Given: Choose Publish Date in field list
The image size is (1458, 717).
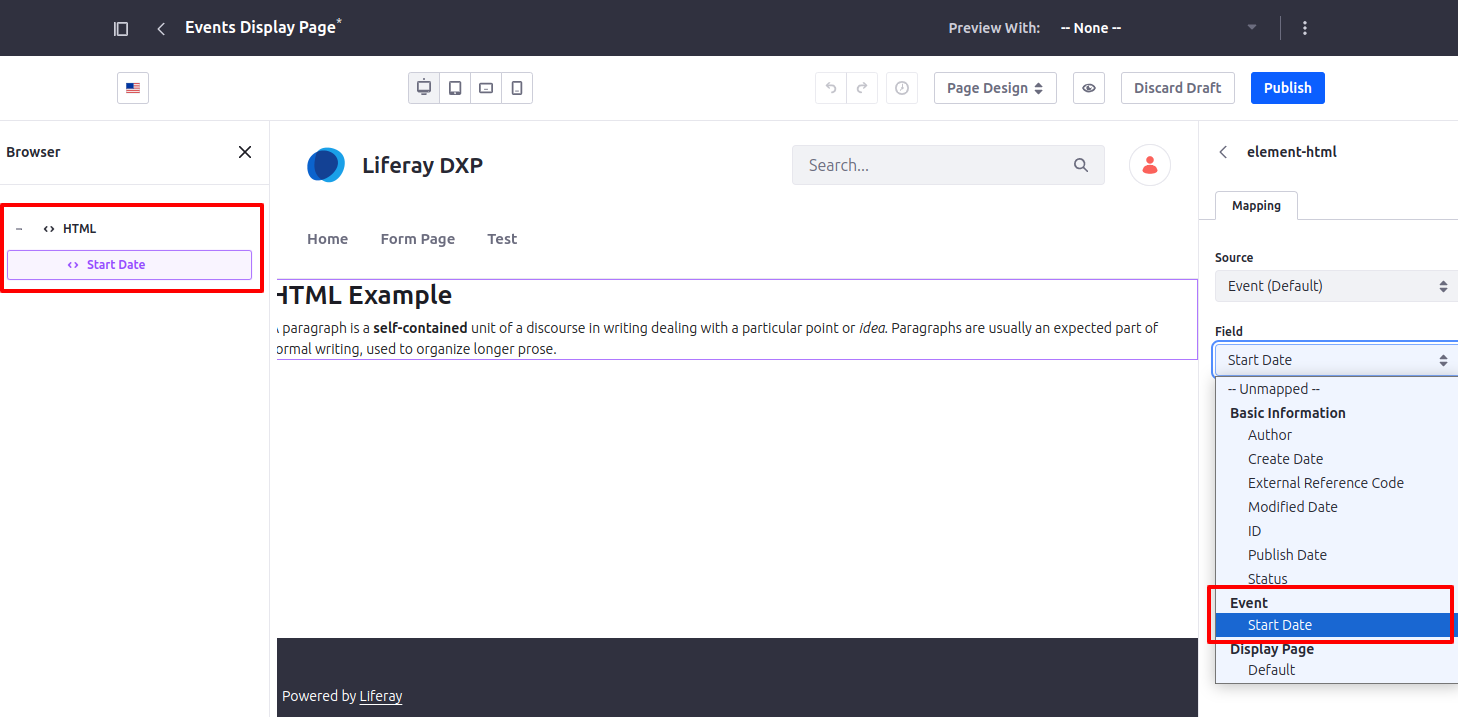Looking at the screenshot, I should [1287, 555].
